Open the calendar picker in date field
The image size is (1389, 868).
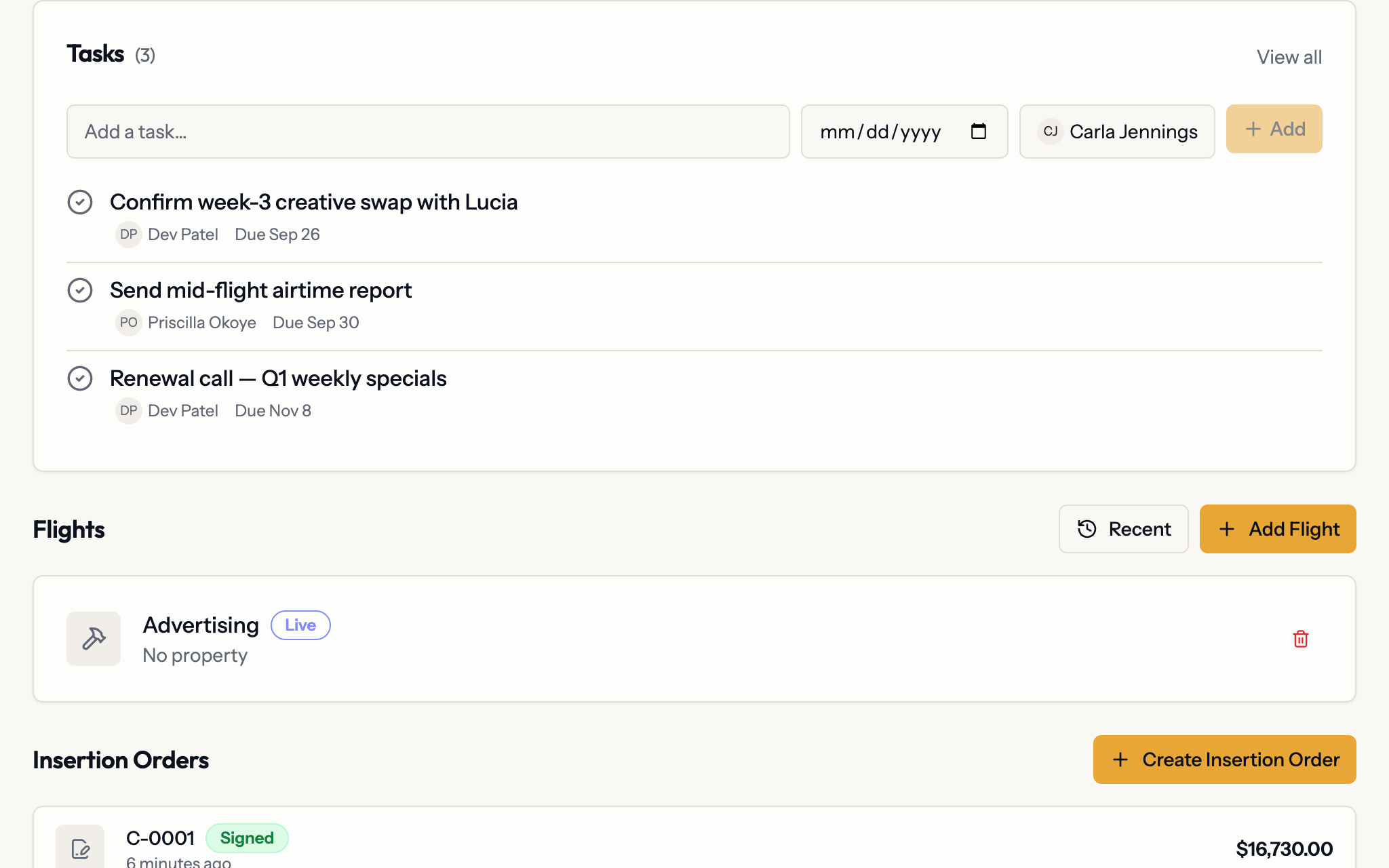978,131
